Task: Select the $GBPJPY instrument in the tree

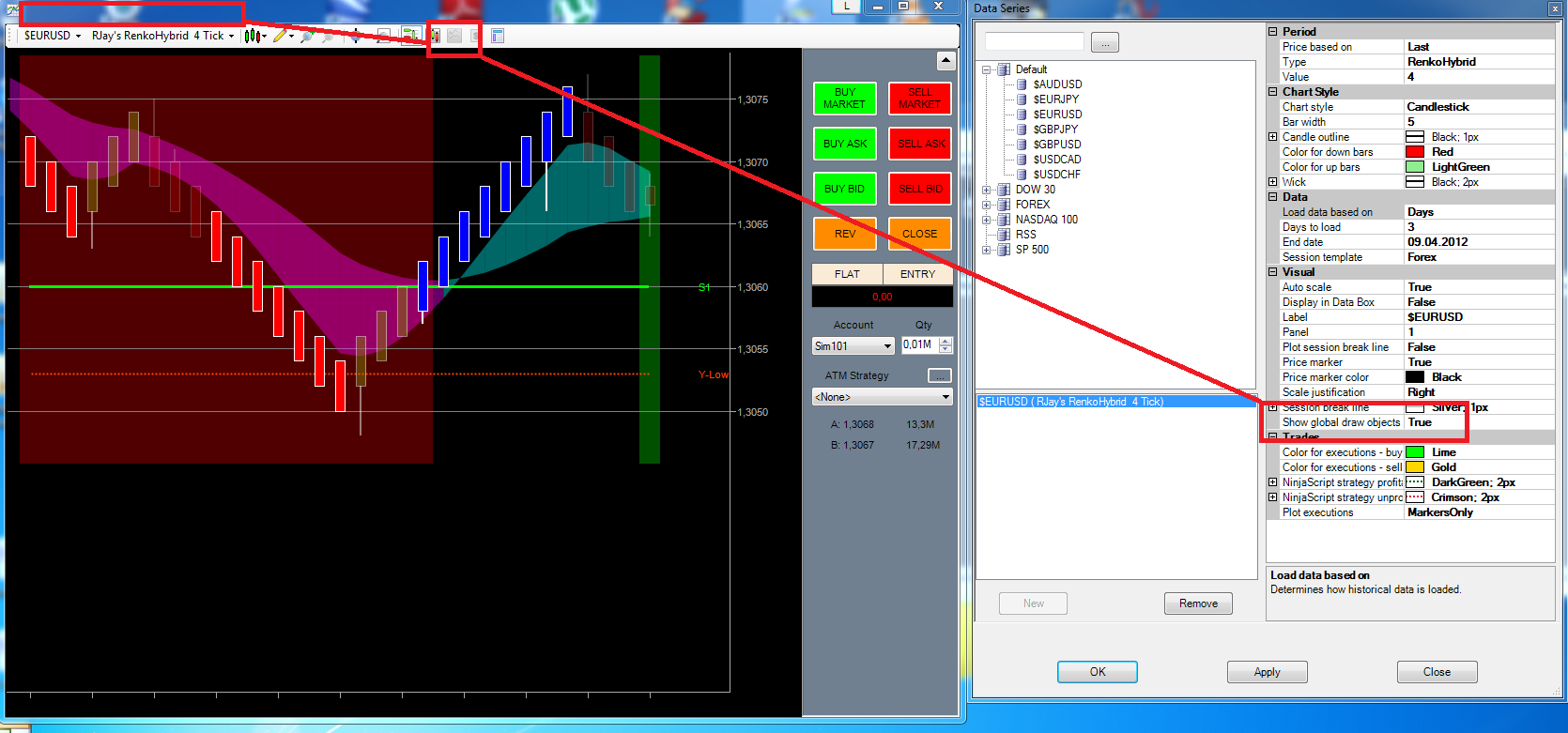Action: (1055, 130)
